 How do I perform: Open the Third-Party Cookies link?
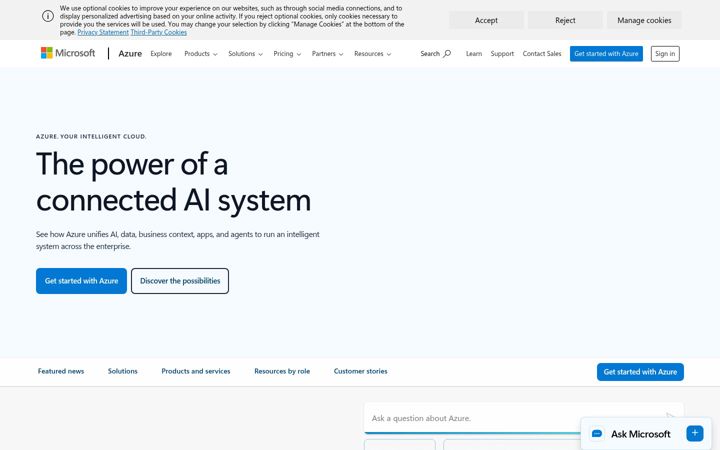(x=158, y=33)
